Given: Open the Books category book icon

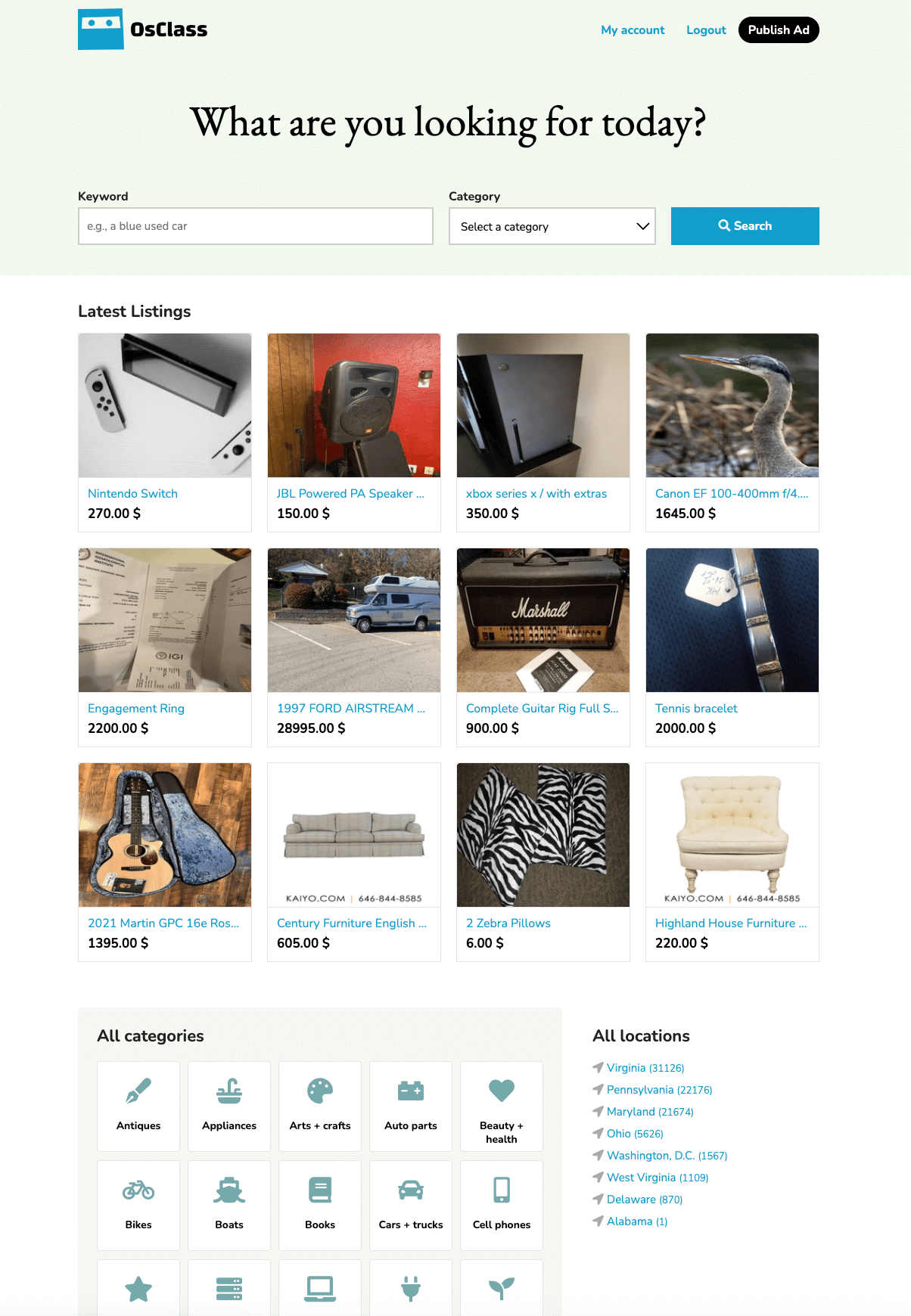Looking at the screenshot, I should (x=320, y=1190).
